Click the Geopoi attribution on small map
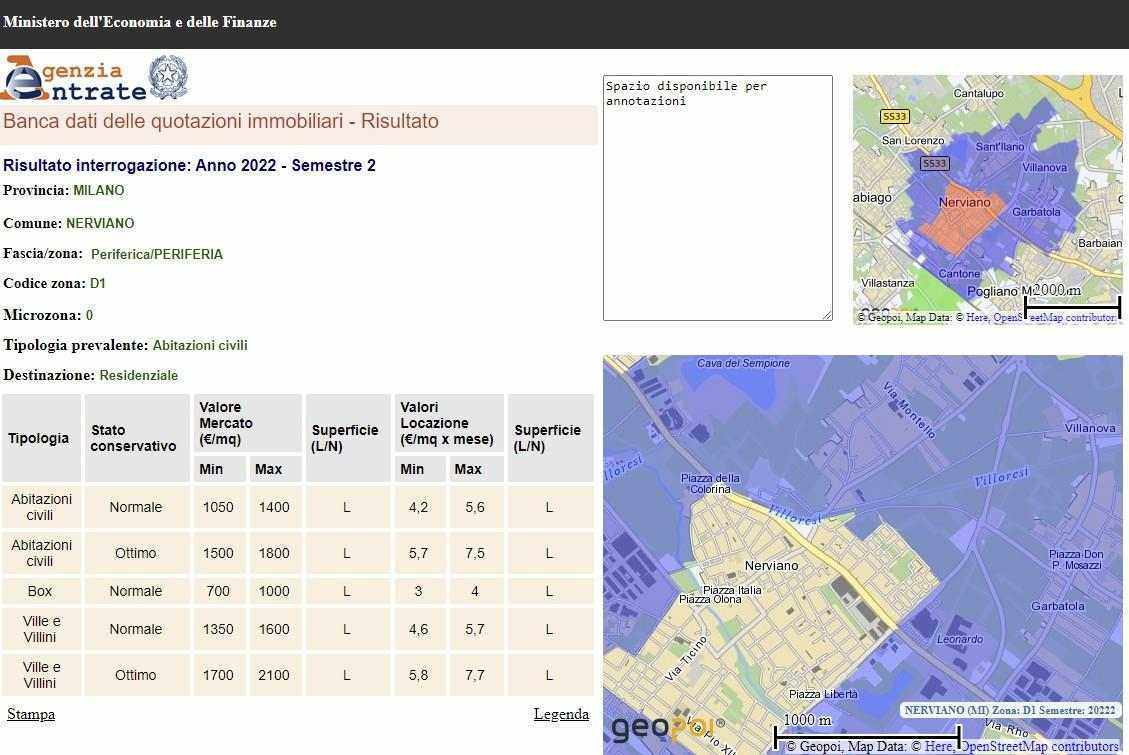The height and width of the screenshot is (755, 1129). pos(879,318)
